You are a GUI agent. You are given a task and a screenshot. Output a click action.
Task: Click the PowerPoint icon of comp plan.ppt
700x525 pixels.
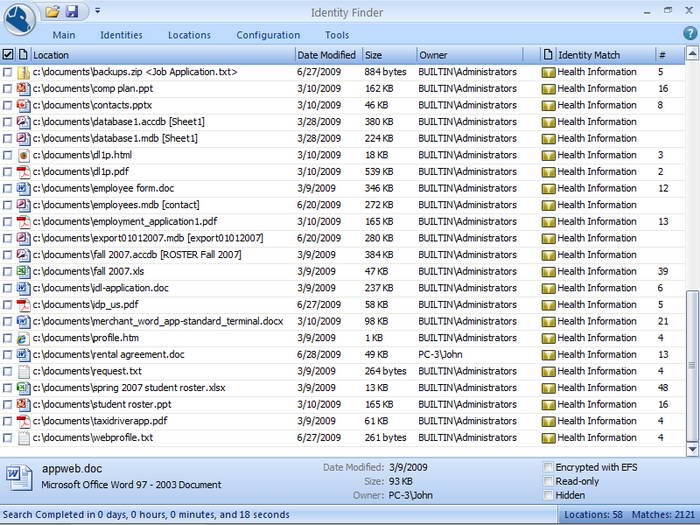(x=23, y=89)
